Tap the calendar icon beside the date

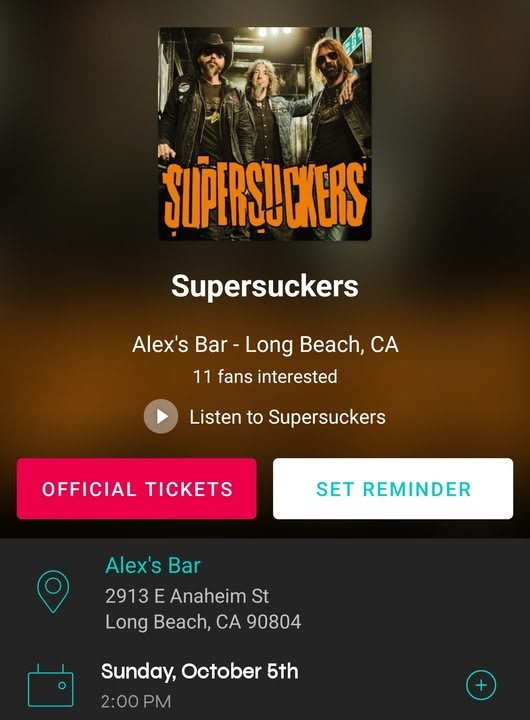coord(51,685)
